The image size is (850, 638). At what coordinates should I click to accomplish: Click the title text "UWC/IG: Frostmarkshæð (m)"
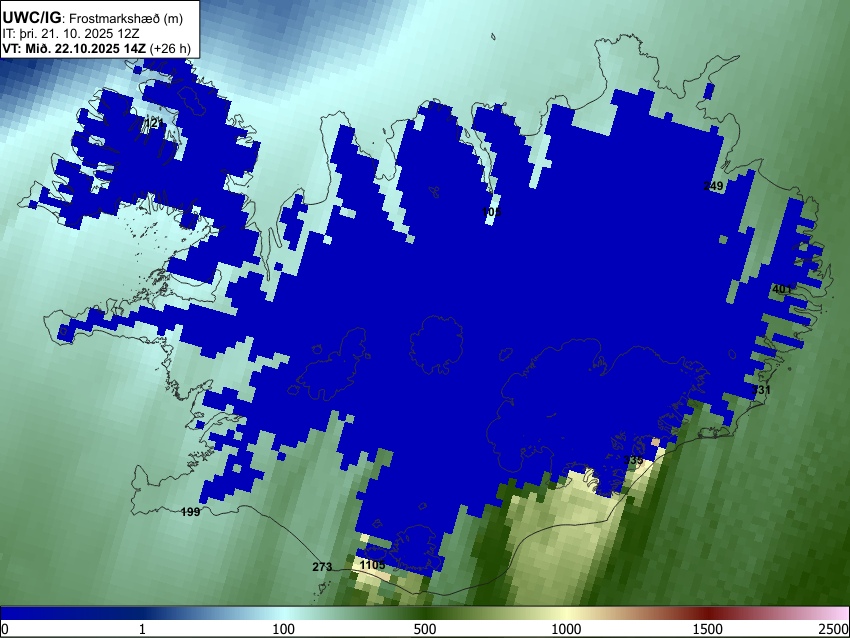(93, 17)
